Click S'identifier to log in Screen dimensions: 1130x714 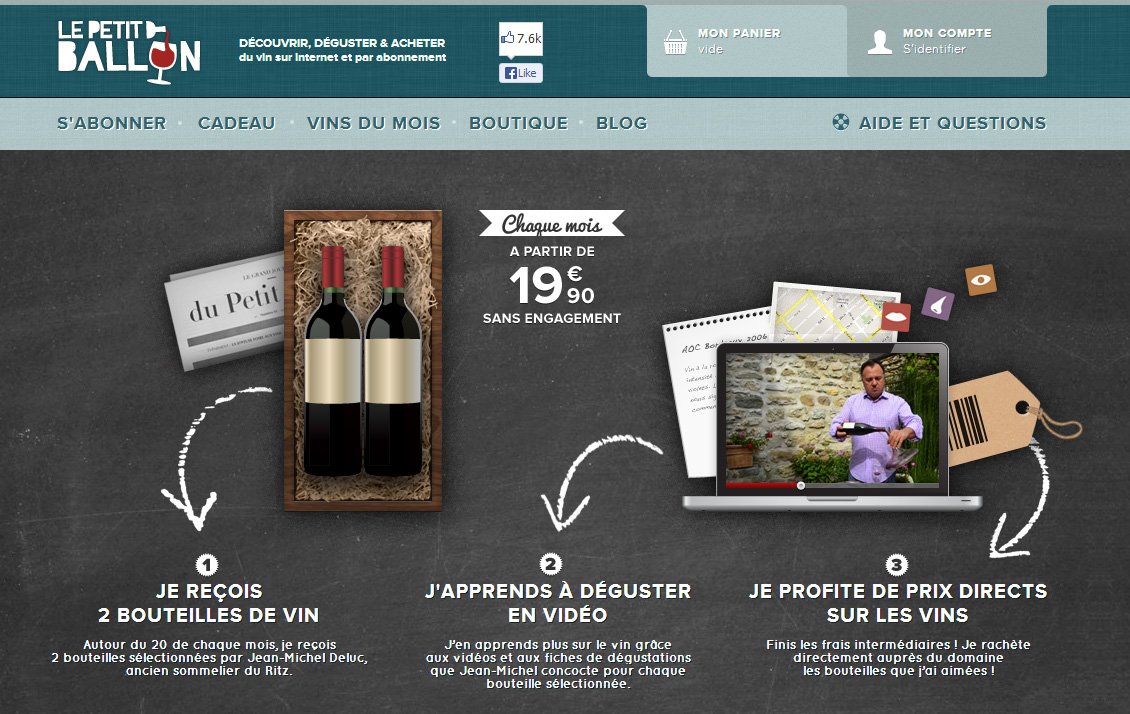(934, 49)
